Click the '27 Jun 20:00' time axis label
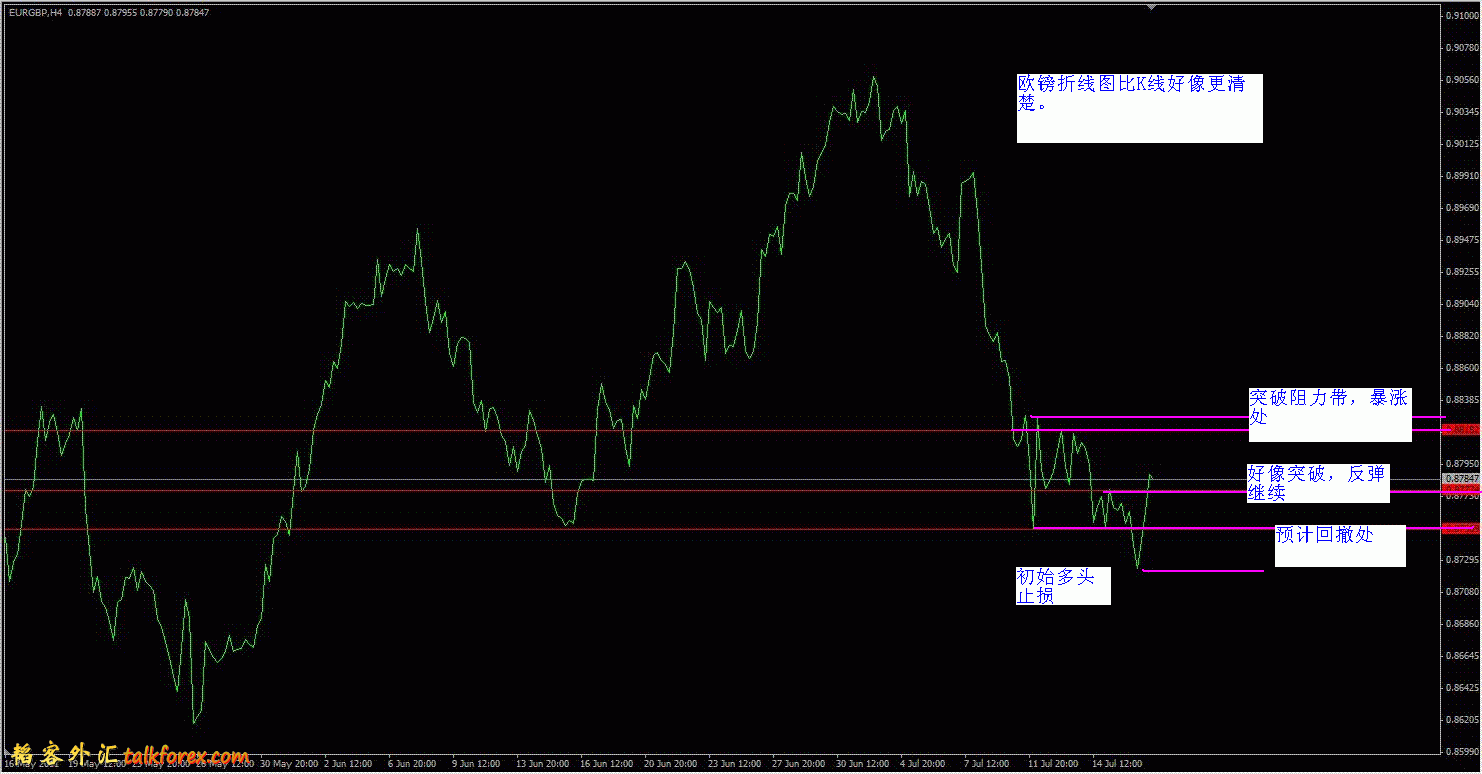Image resolution: width=1482 pixels, height=774 pixels. click(799, 763)
